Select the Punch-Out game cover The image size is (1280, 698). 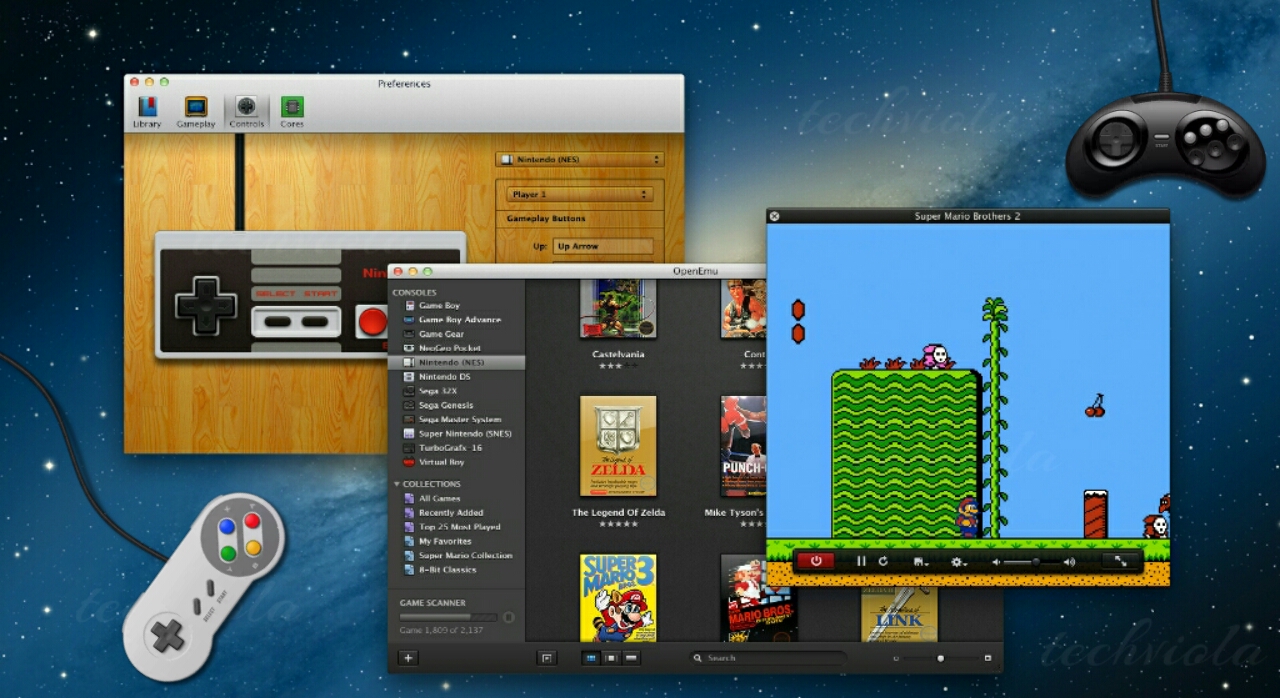click(744, 446)
